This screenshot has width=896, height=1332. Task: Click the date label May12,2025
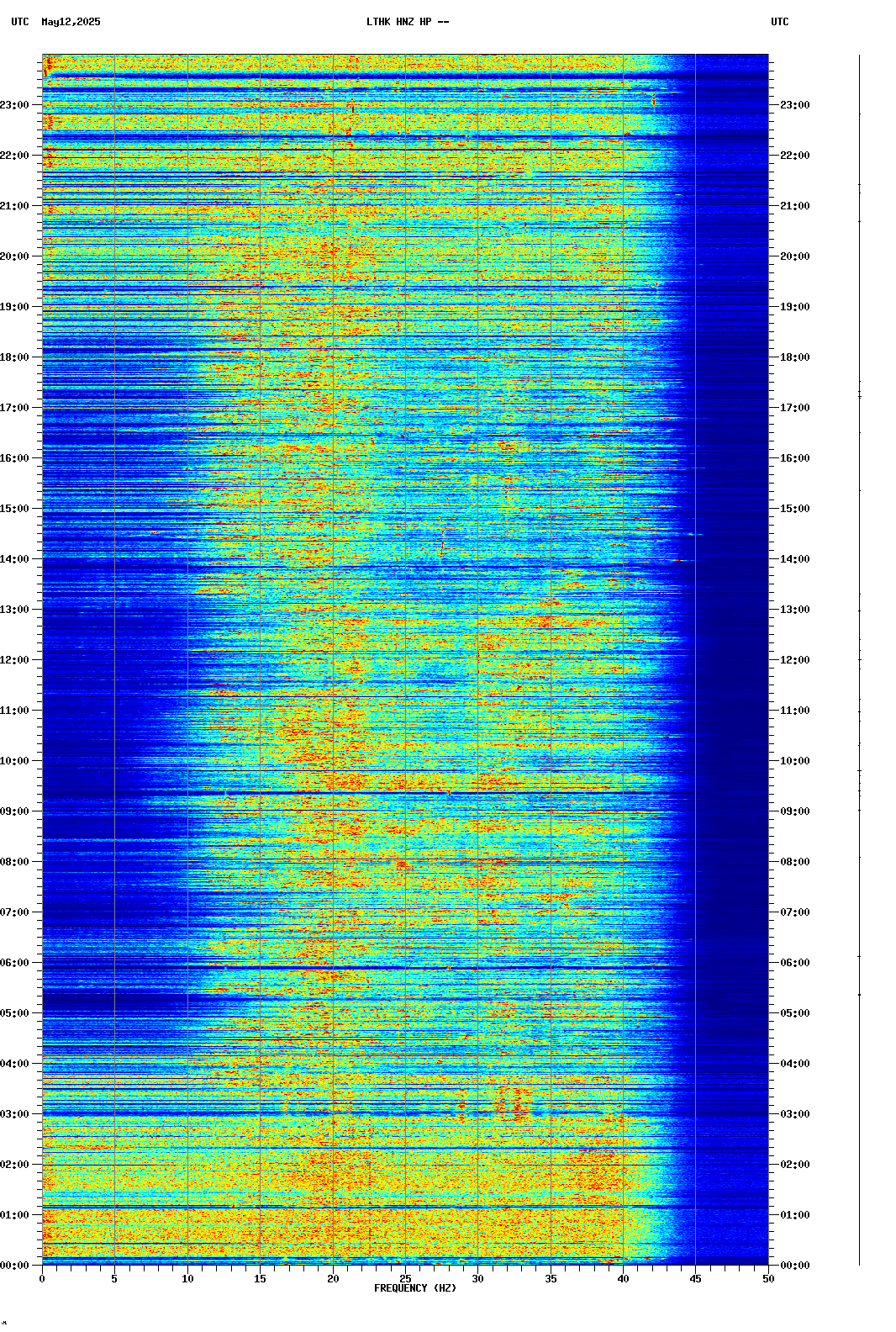(71, 22)
